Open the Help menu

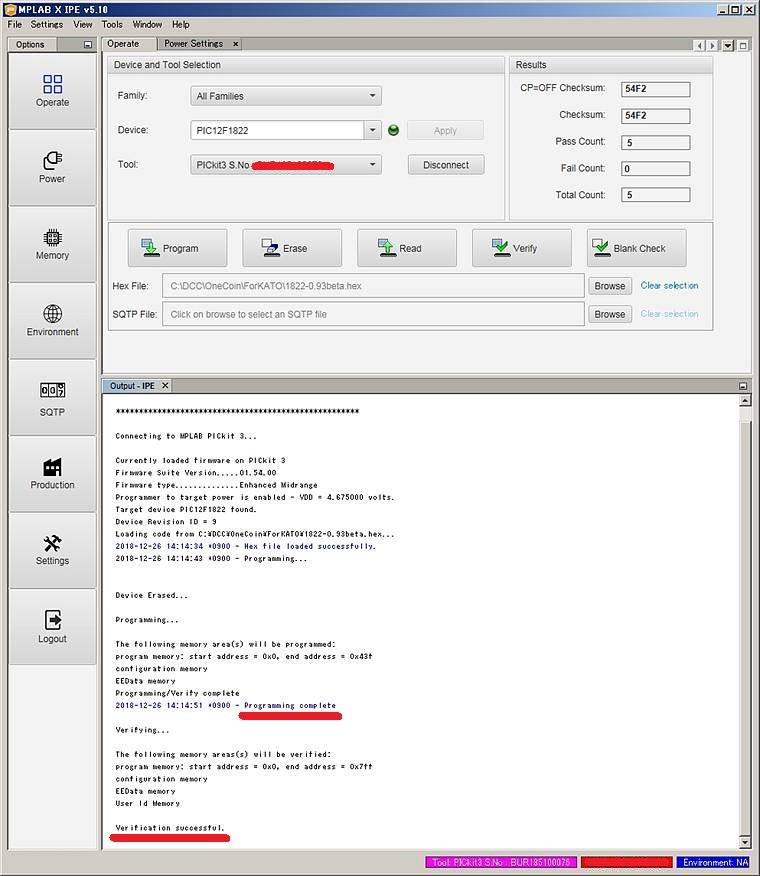tap(180, 25)
